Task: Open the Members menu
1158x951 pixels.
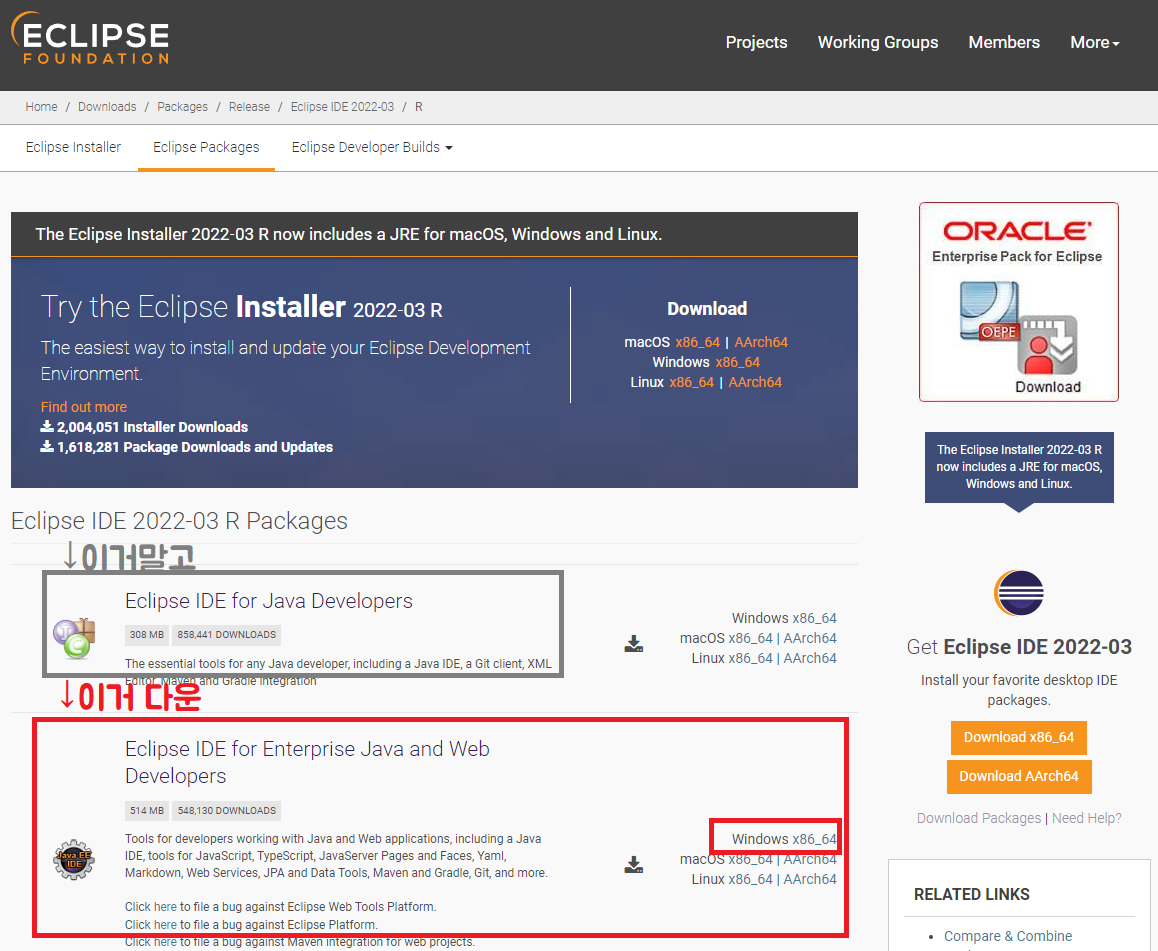Action: coord(1004,42)
